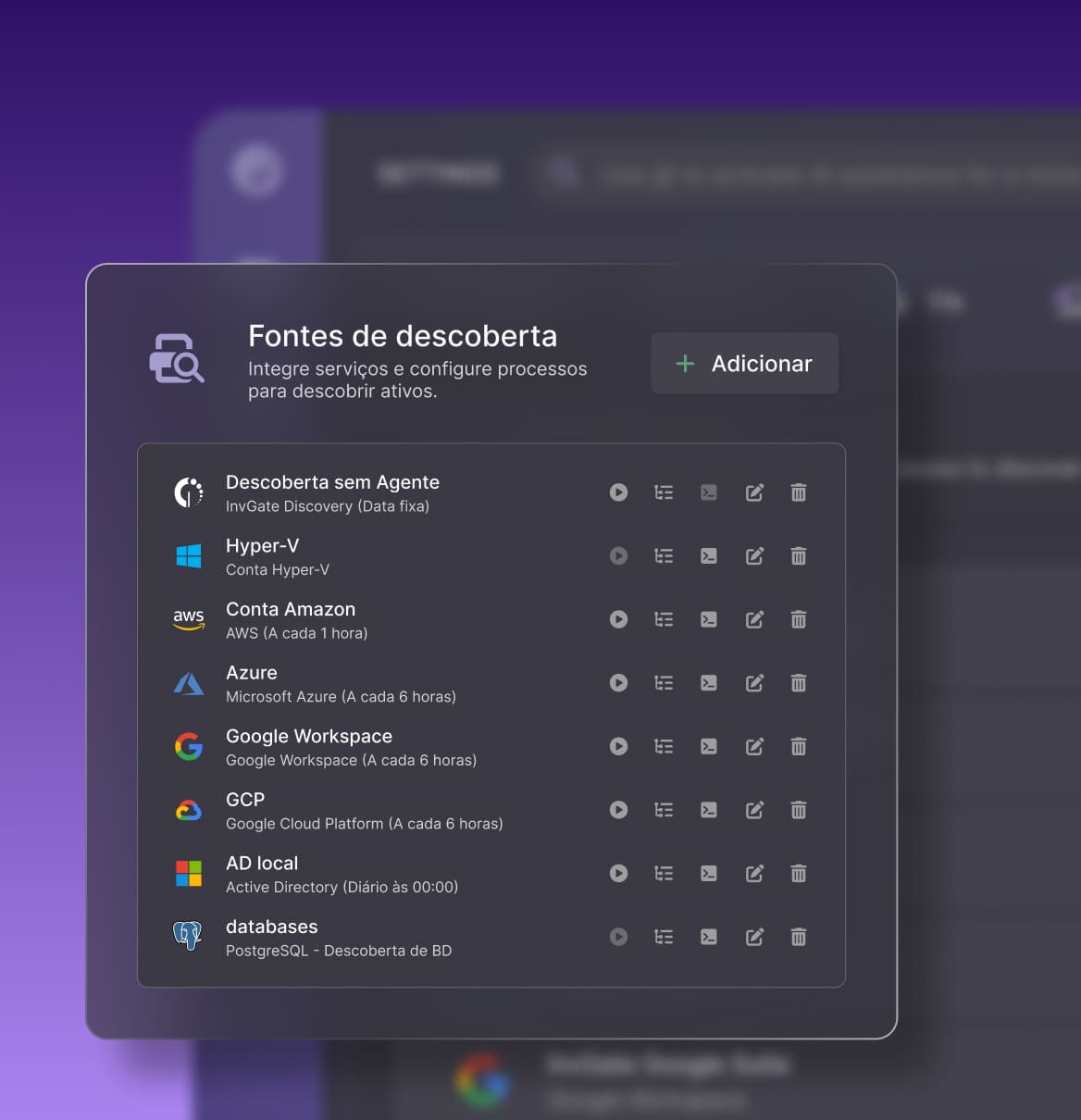Viewport: 1081px width, 1120px height.
Task: Show the task list for Conta Amazon
Action: [664, 619]
